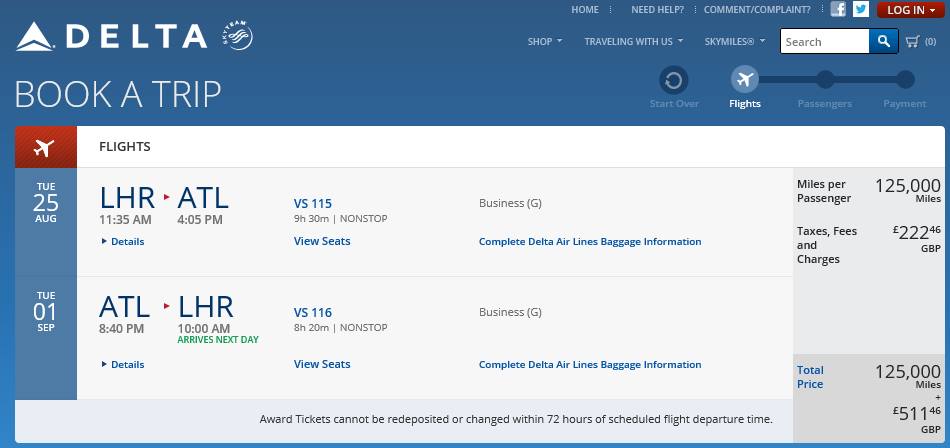Click the red airplane Flights header icon

(x=45, y=147)
